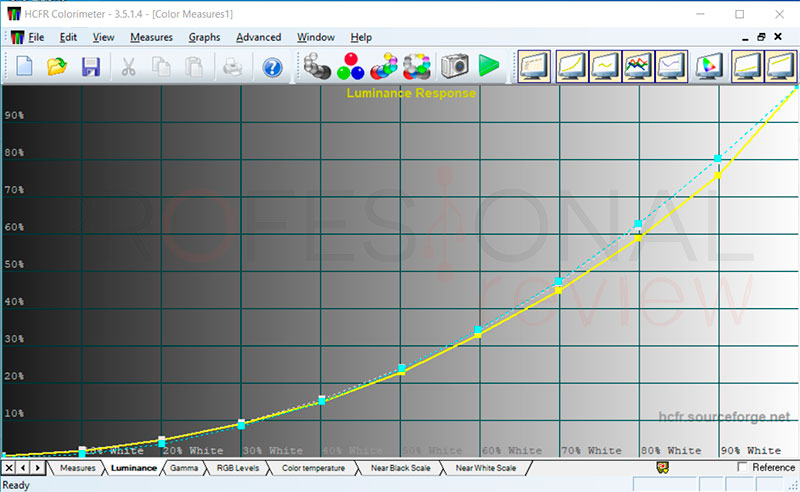Viewport: 800px width, 492px height.
Task: Show RGB levels graph monitor icon
Action: [x=638, y=66]
